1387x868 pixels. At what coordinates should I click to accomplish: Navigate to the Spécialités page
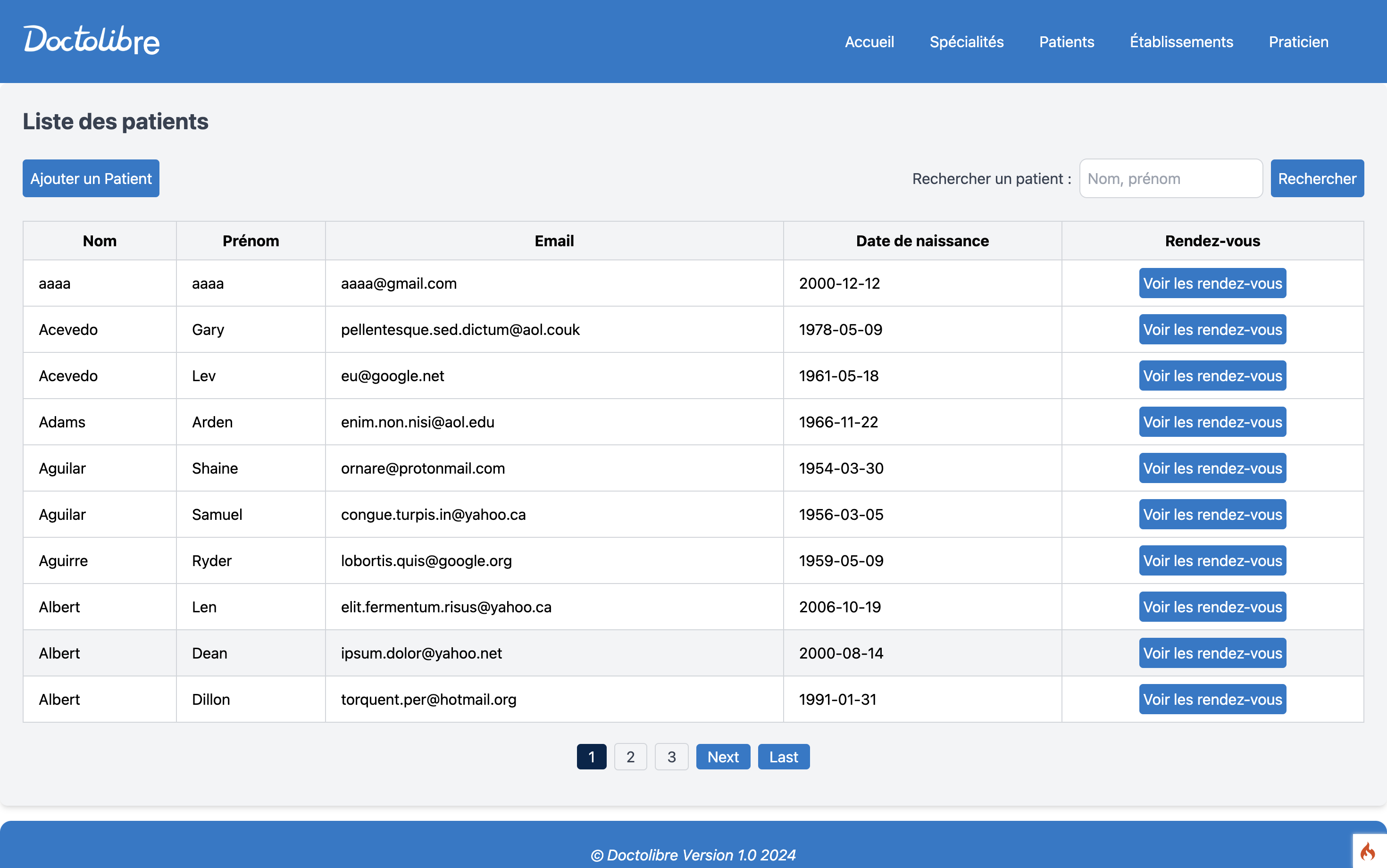tap(967, 42)
